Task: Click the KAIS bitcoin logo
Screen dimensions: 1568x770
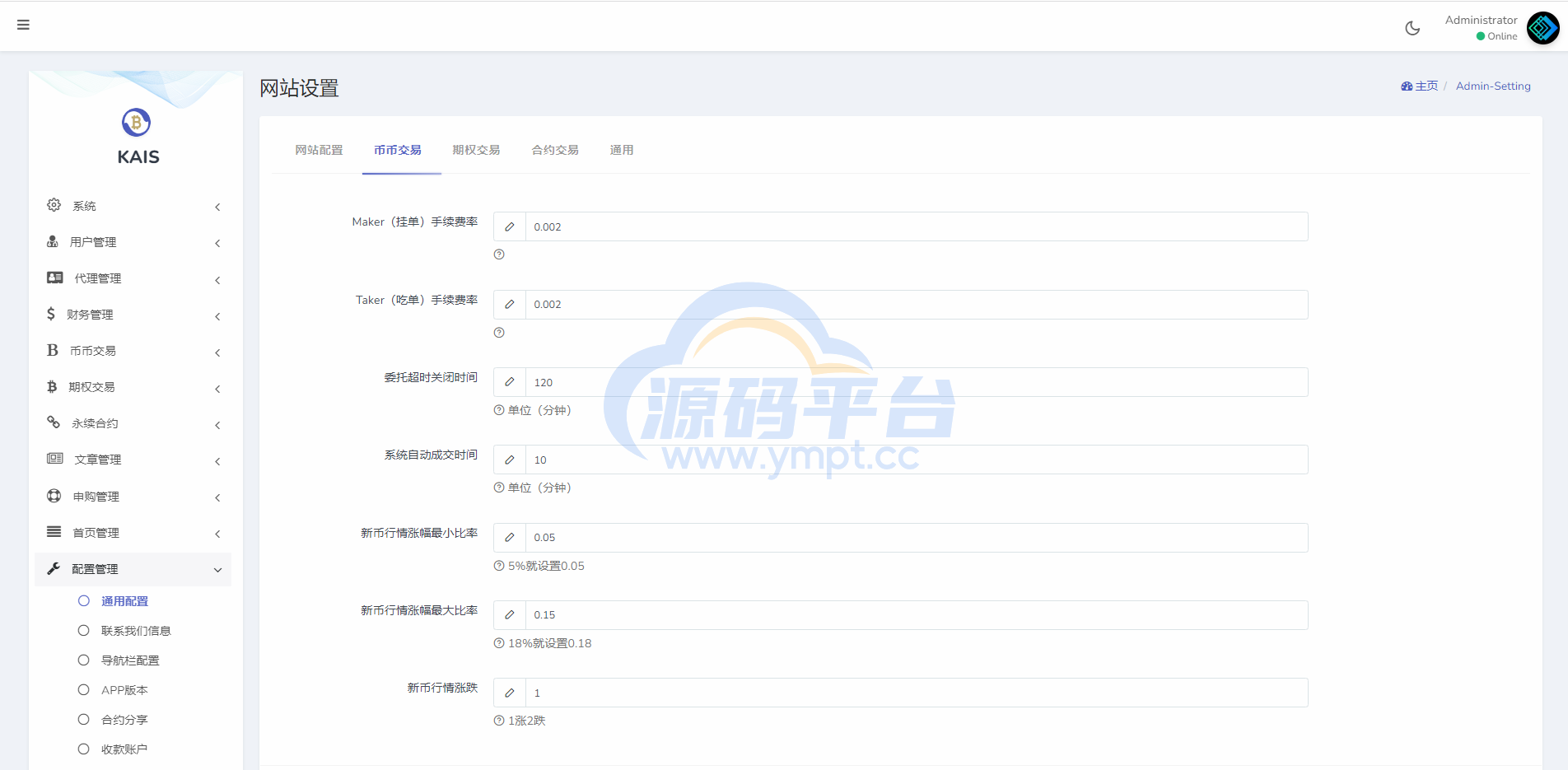Action: 136,123
